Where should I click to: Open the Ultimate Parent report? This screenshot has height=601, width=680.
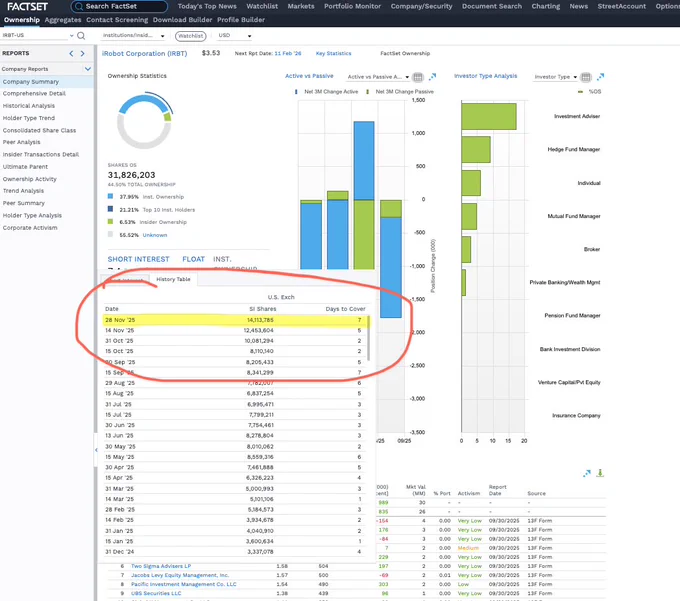(25, 167)
